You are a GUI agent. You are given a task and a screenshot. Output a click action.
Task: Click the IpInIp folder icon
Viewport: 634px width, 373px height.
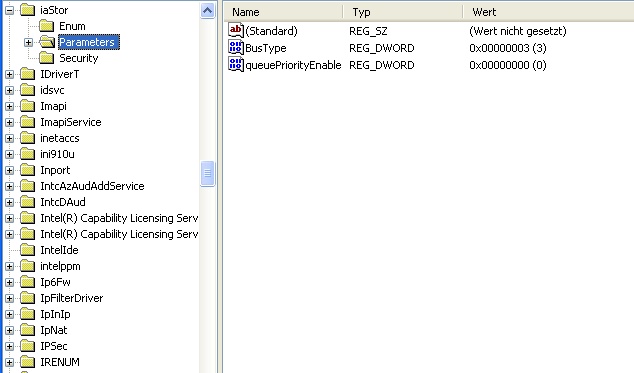pos(27,314)
